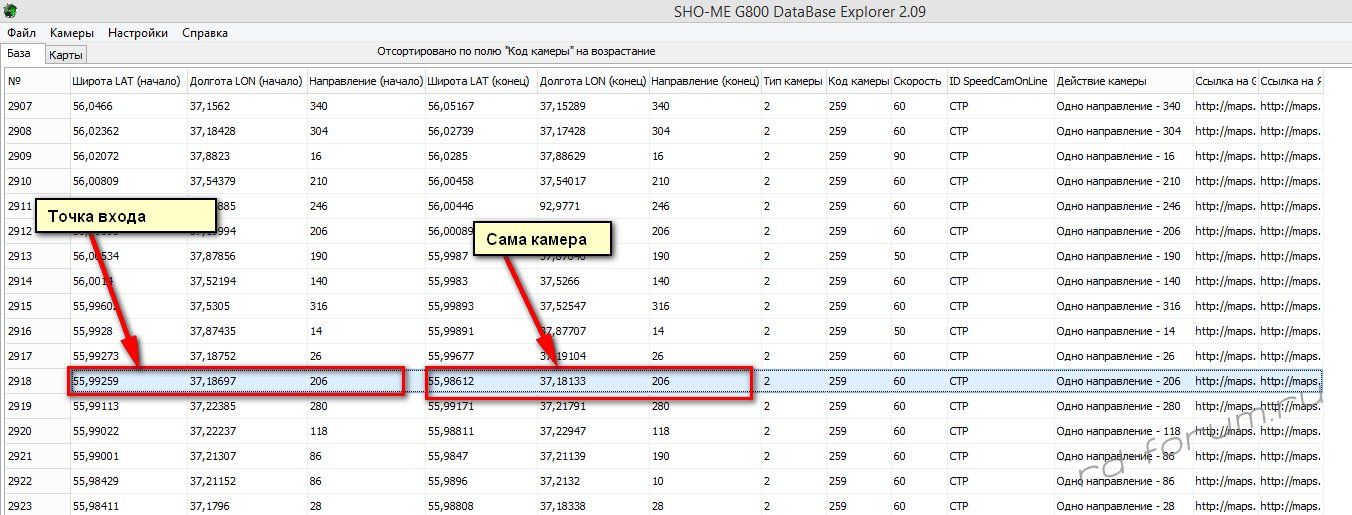Click start latitude cell 56,02362
The height and width of the screenshot is (515, 1352).
click(128, 131)
